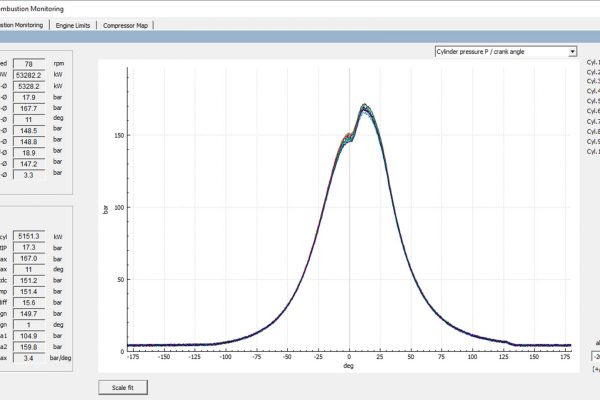Image resolution: width=600 pixels, height=400 pixels.
Task: Select the 167.7 bar value field
Action: (35, 112)
